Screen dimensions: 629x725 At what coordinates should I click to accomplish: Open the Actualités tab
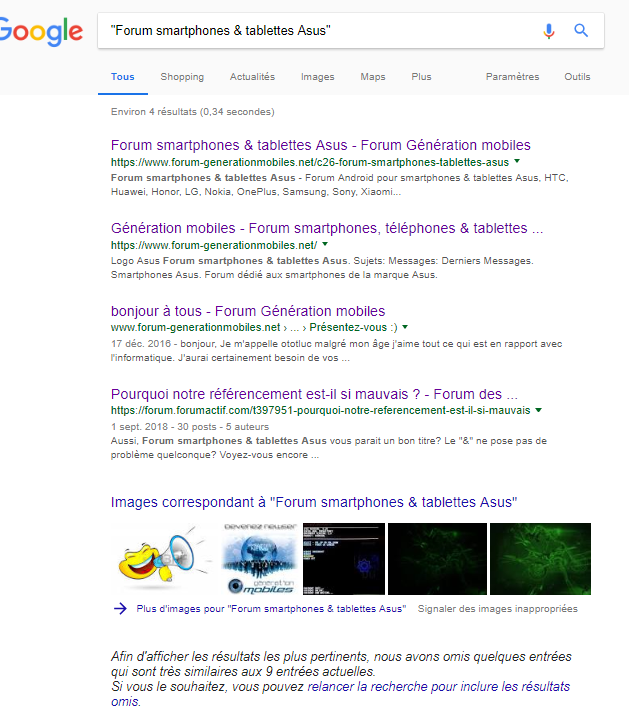point(253,77)
